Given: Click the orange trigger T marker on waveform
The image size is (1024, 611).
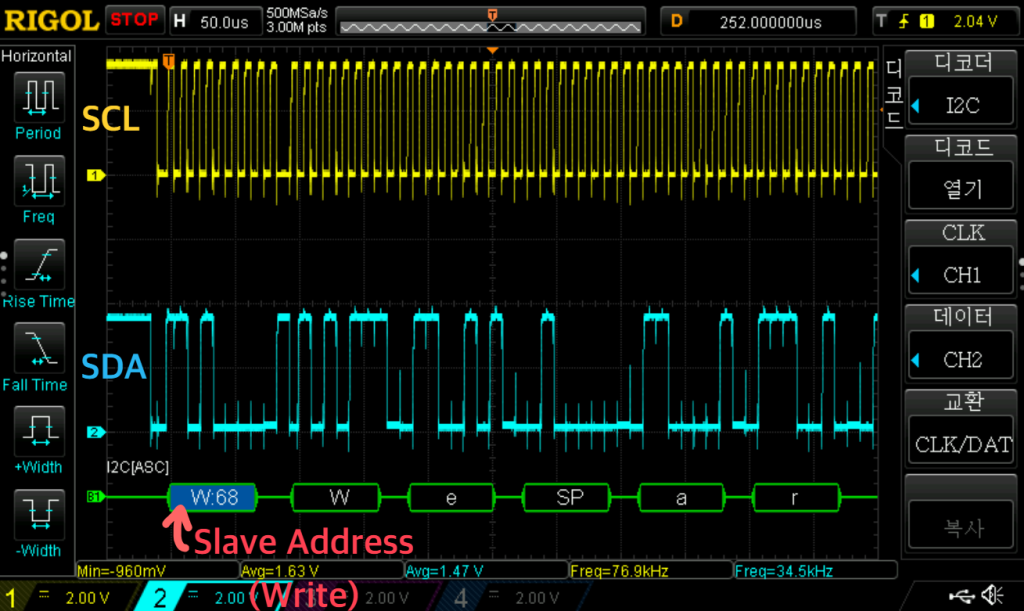Looking at the screenshot, I should 168,61.
